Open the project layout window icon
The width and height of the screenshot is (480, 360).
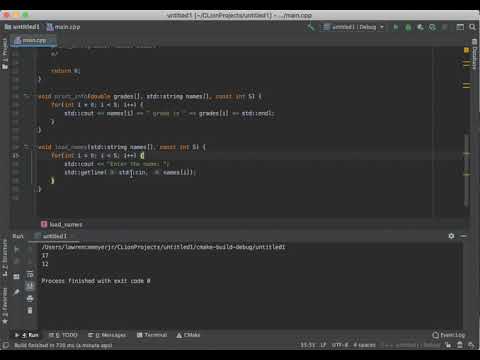coord(460,27)
